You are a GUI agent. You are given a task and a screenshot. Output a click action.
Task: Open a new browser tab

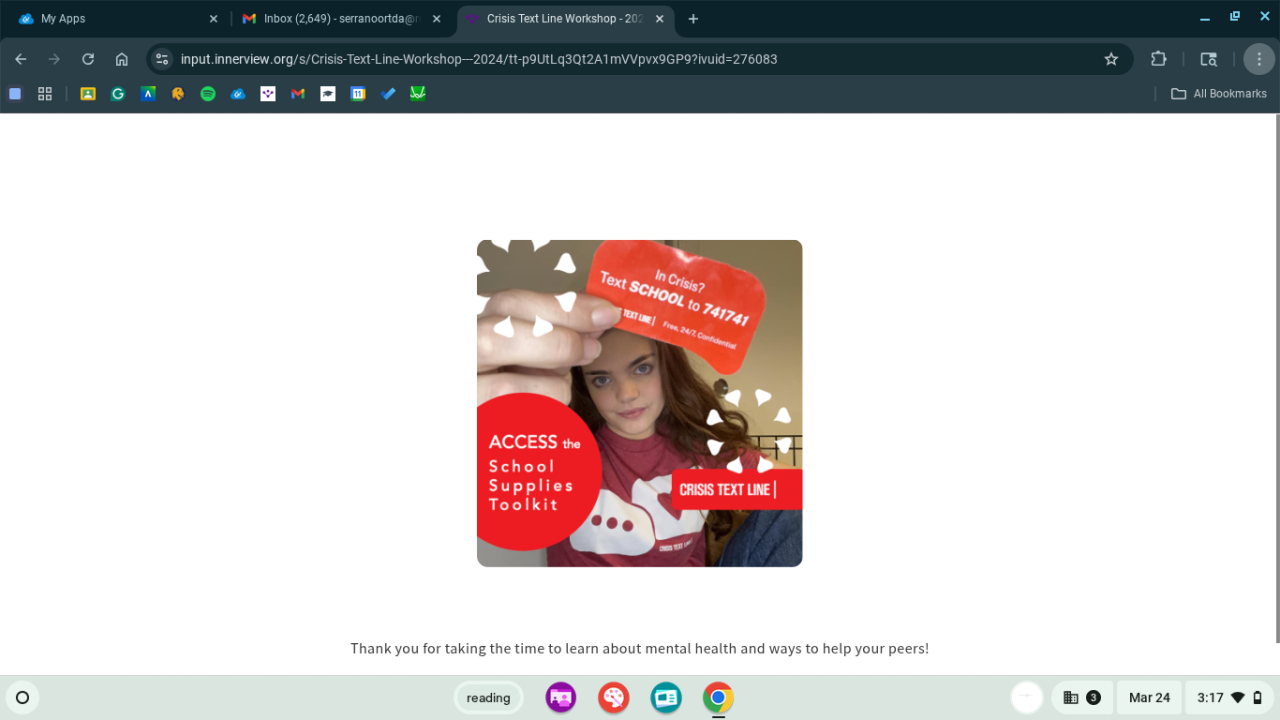pos(694,19)
